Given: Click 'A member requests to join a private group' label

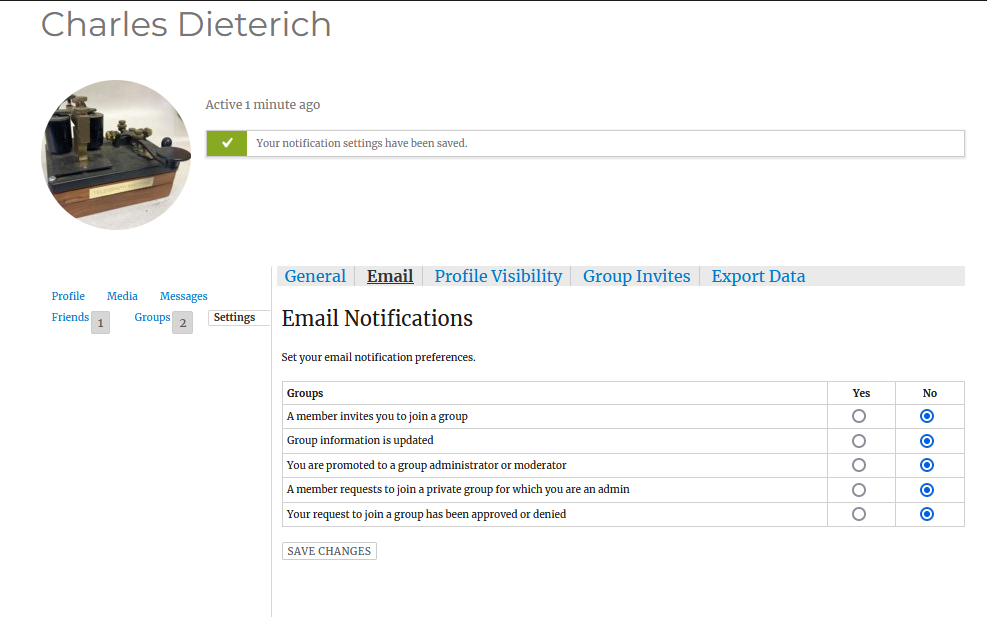Looking at the screenshot, I should pos(458,489).
